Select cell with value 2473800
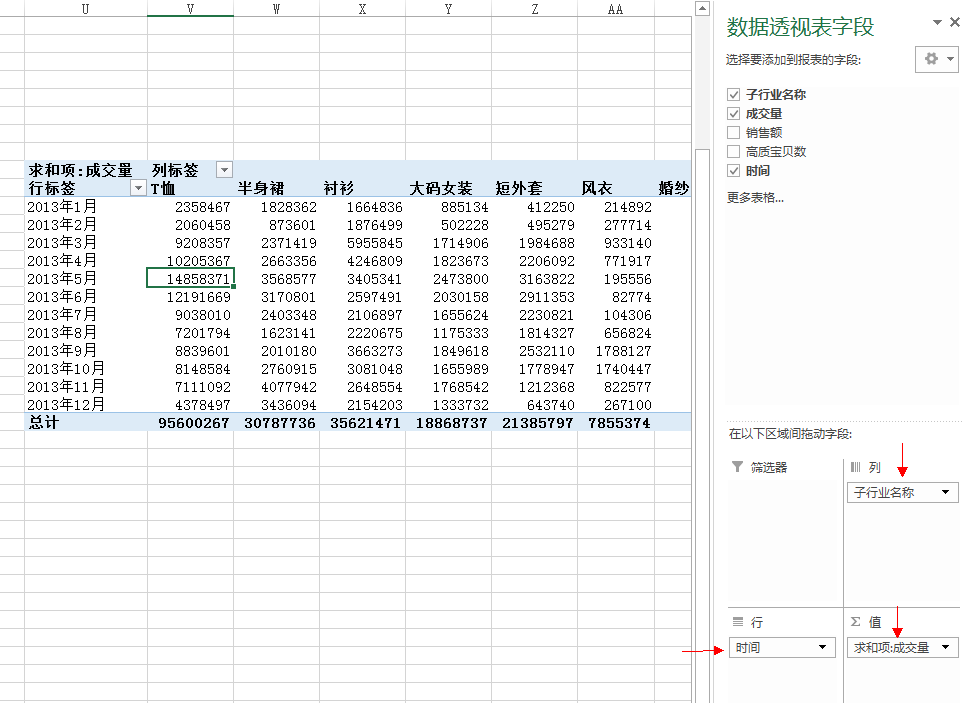Viewport: 967px width, 703px height. [448, 278]
